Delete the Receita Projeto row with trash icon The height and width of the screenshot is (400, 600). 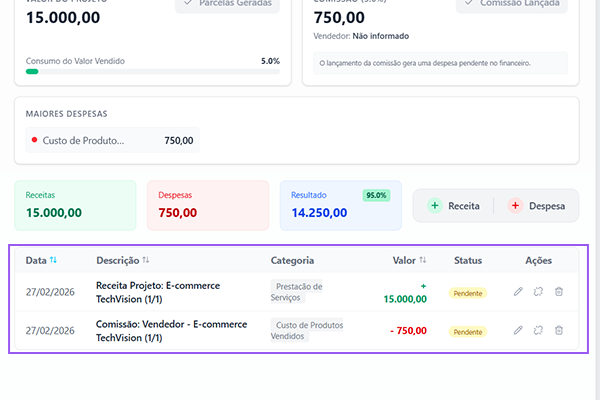[x=559, y=292]
